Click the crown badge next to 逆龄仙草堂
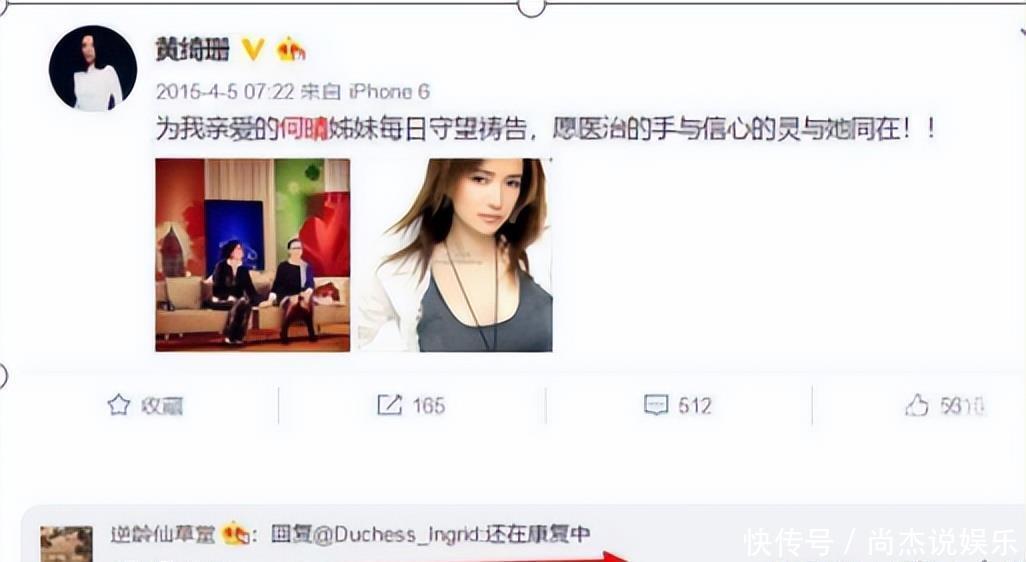 pos(236,534)
